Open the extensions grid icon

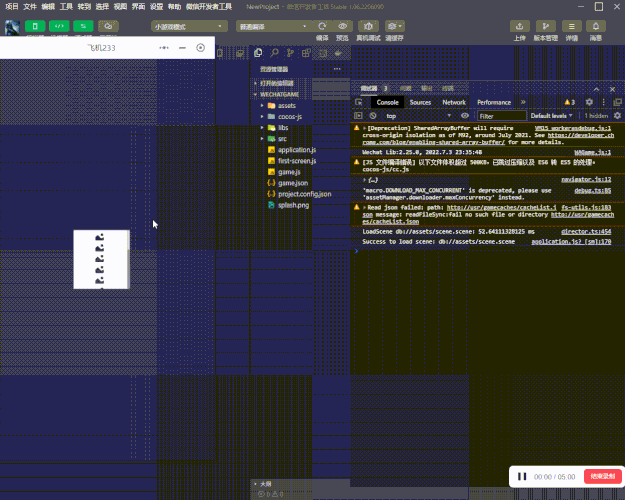coord(306,53)
